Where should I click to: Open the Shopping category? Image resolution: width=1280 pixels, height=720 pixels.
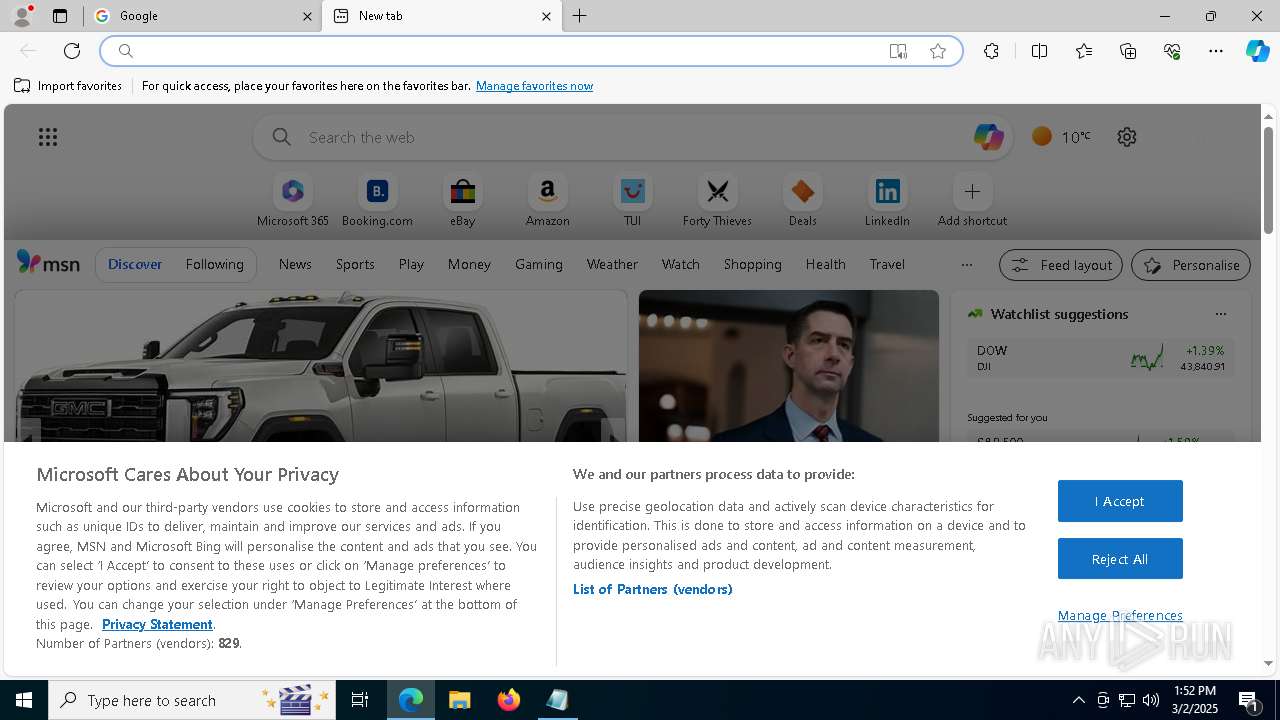[x=753, y=264]
